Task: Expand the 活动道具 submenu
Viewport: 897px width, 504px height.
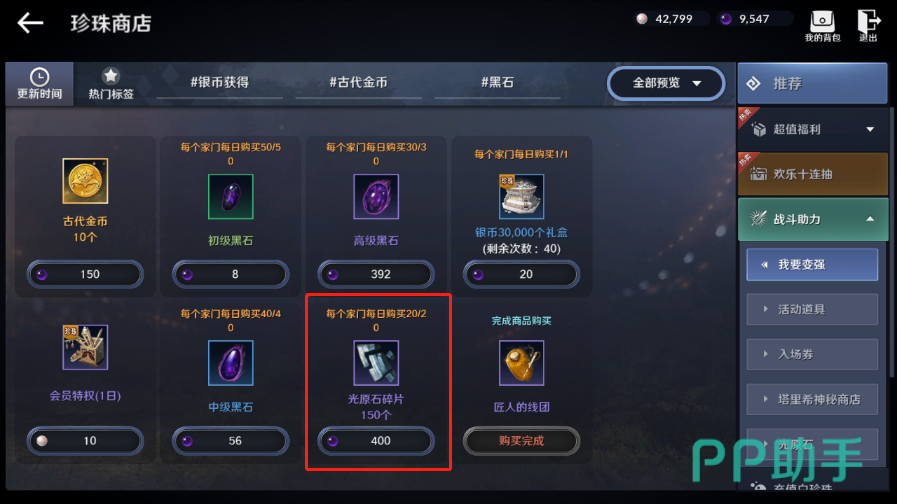Action: pos(812,309)
